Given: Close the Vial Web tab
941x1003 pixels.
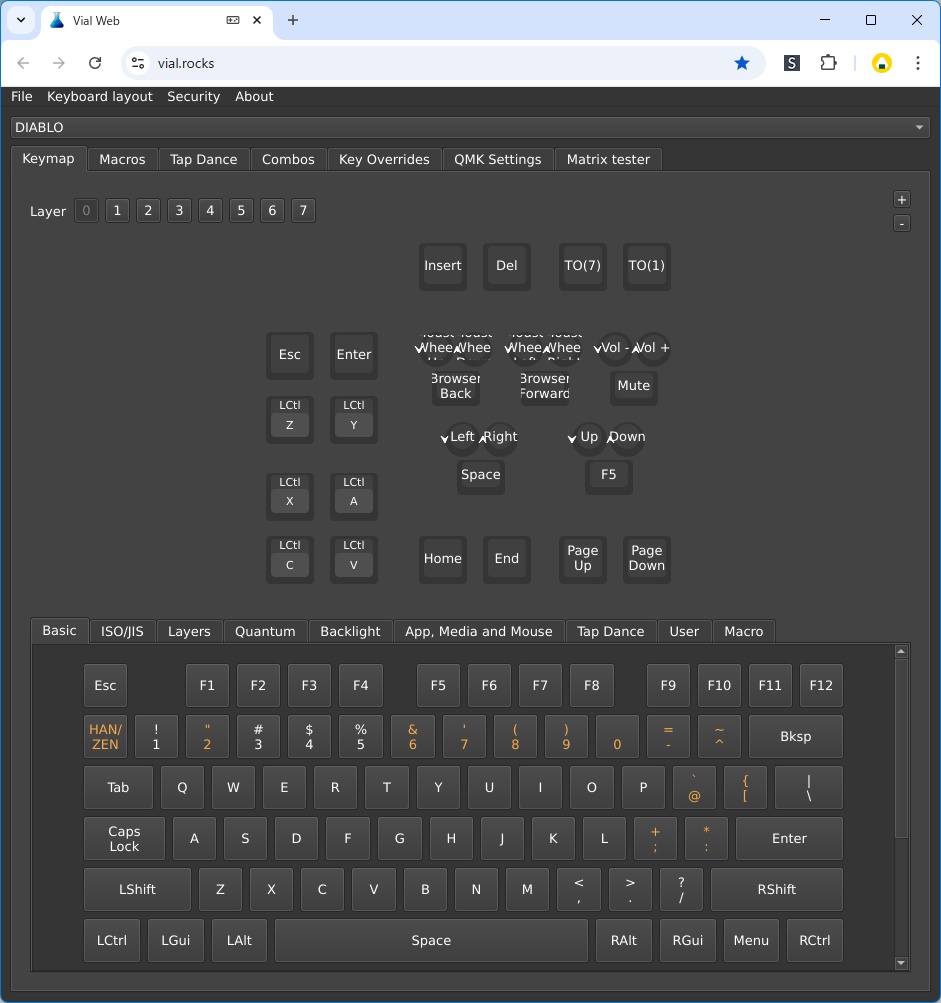Looking at the screenshot, I should [x=257, y=20].
